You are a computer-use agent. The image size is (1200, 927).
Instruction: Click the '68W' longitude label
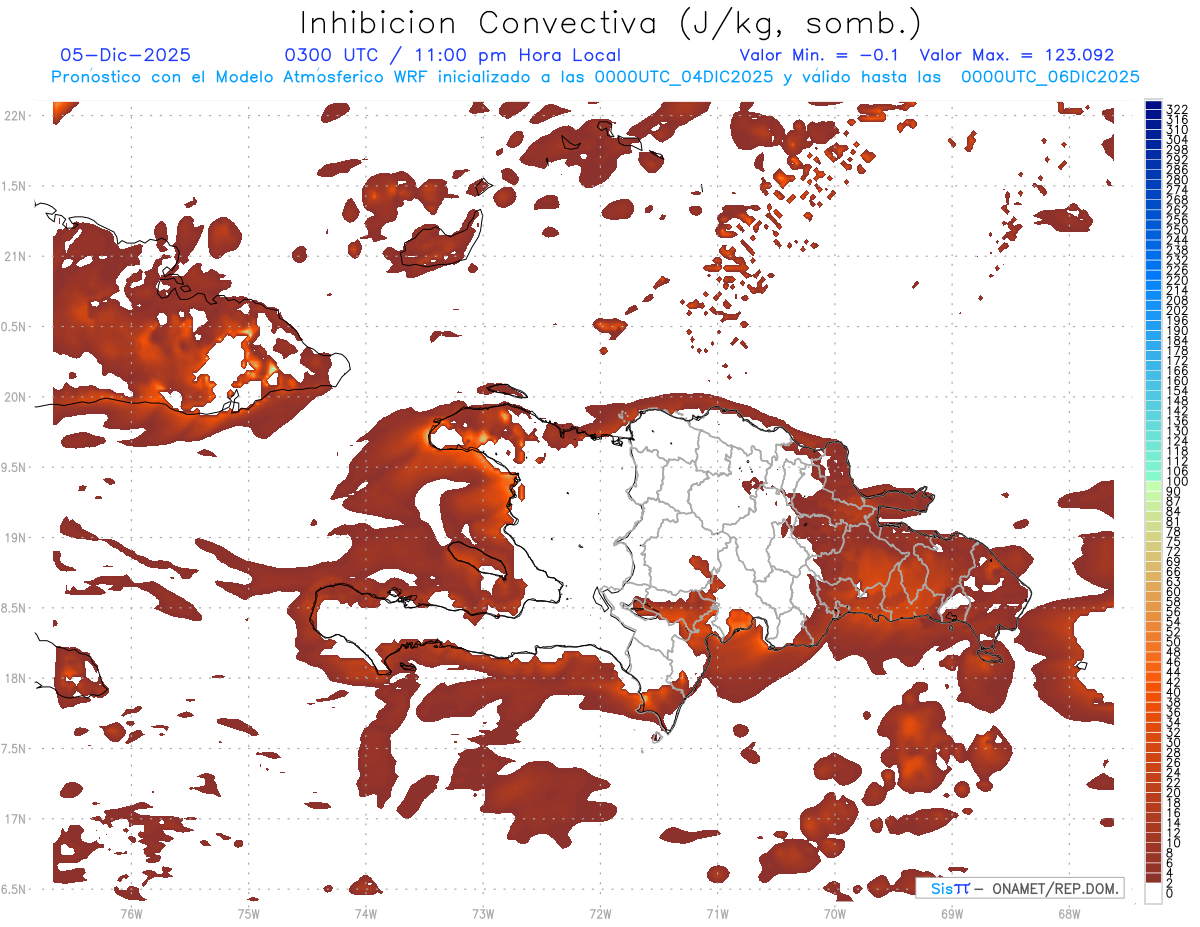pyautogui.click(x=1068, y=913)
